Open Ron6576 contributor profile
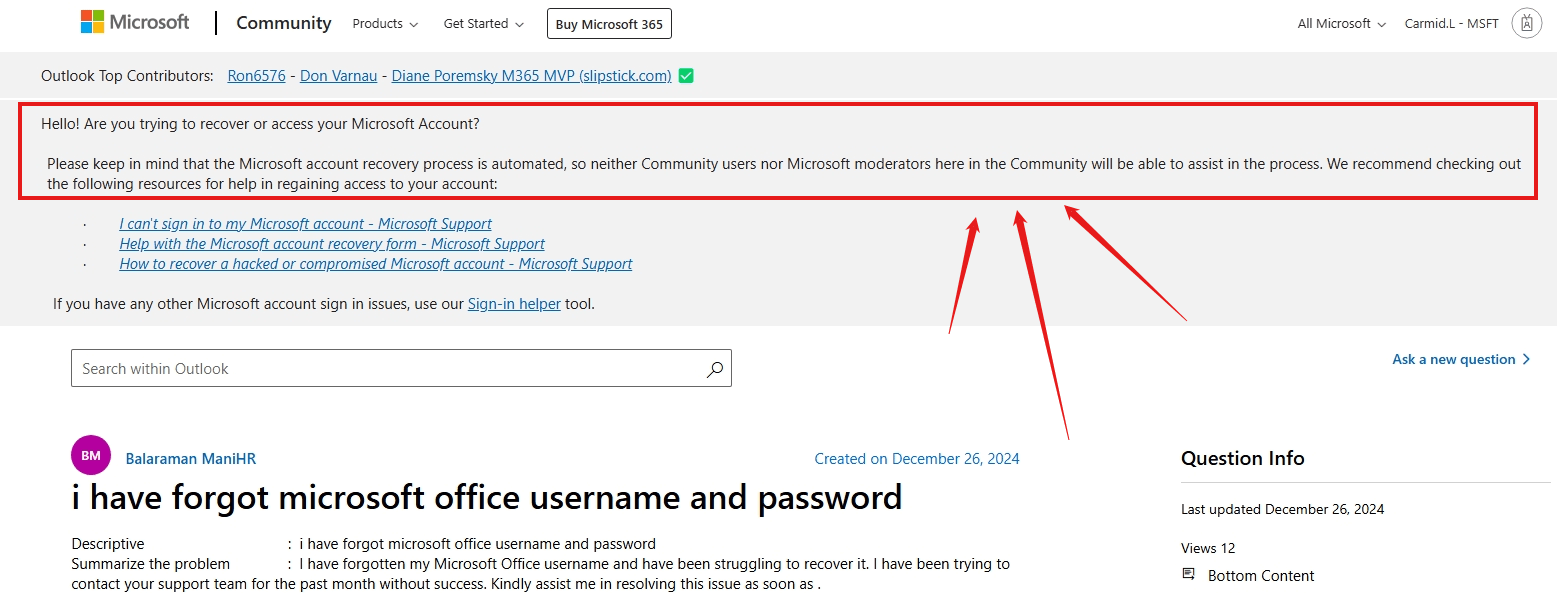 coord(256,76)
